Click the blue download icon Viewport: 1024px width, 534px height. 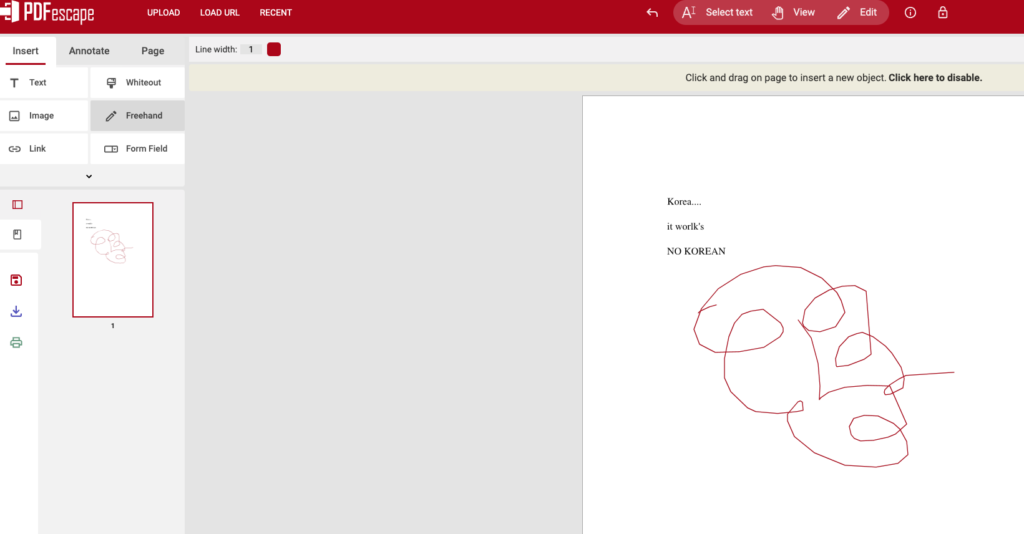16,311
